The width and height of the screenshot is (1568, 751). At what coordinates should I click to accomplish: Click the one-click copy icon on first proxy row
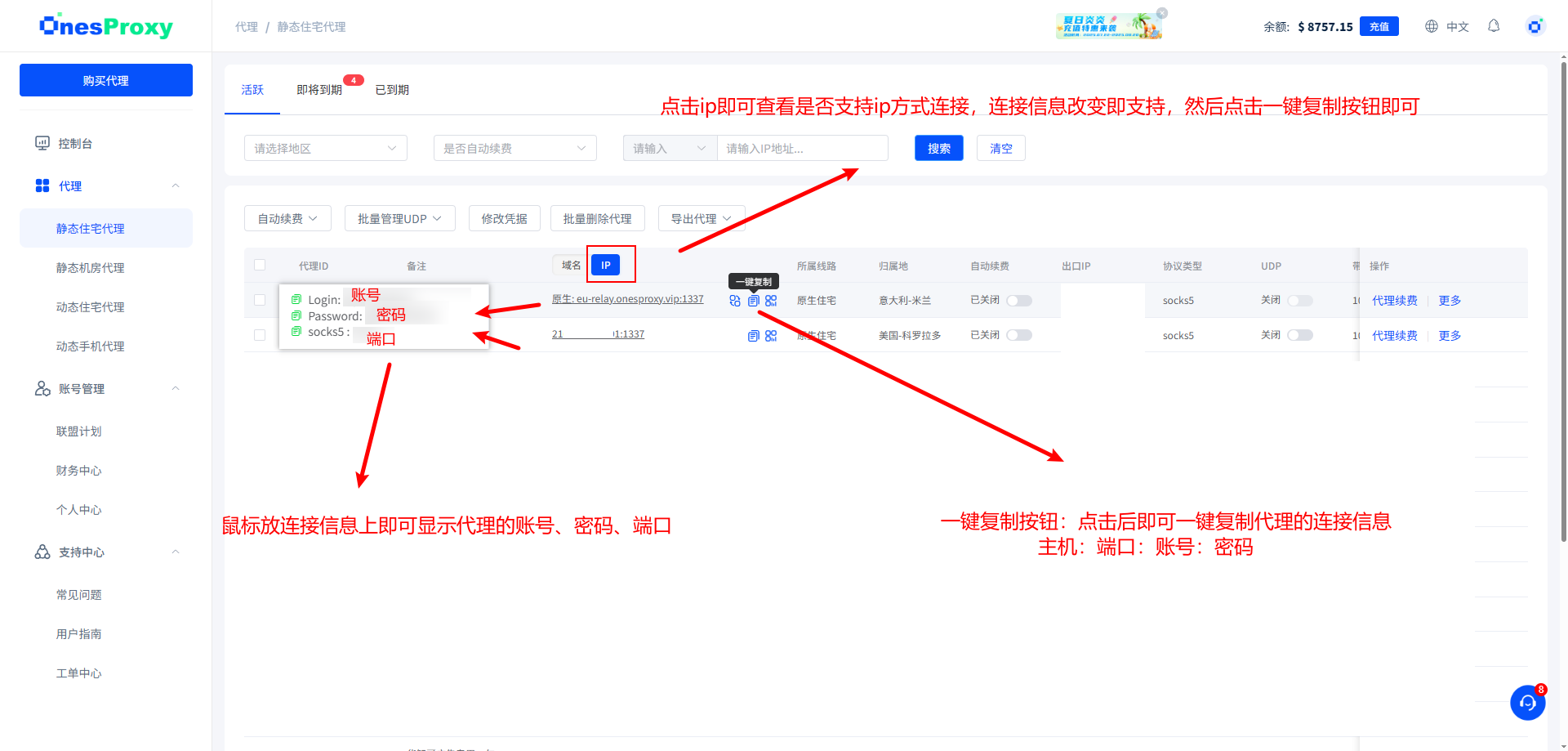[x=753, y=300]
